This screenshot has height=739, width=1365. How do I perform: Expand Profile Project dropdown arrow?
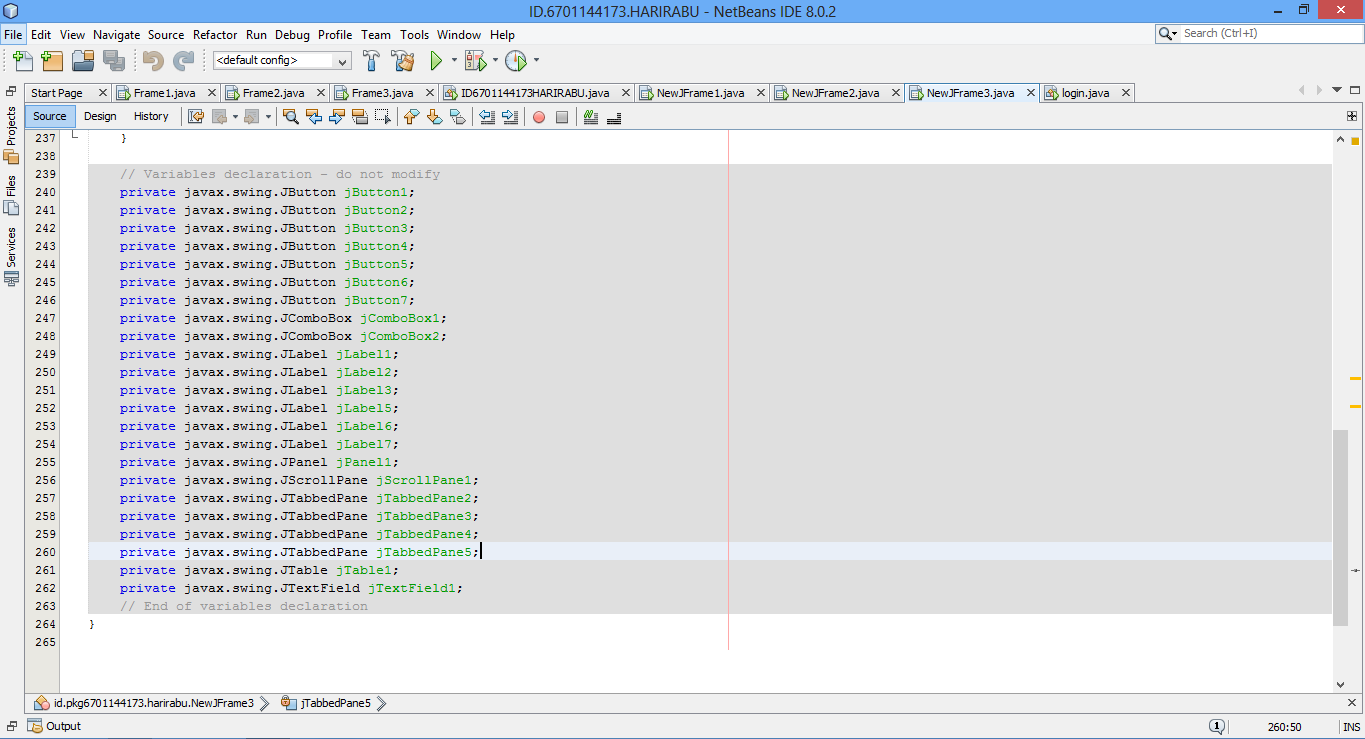point(536,61)
